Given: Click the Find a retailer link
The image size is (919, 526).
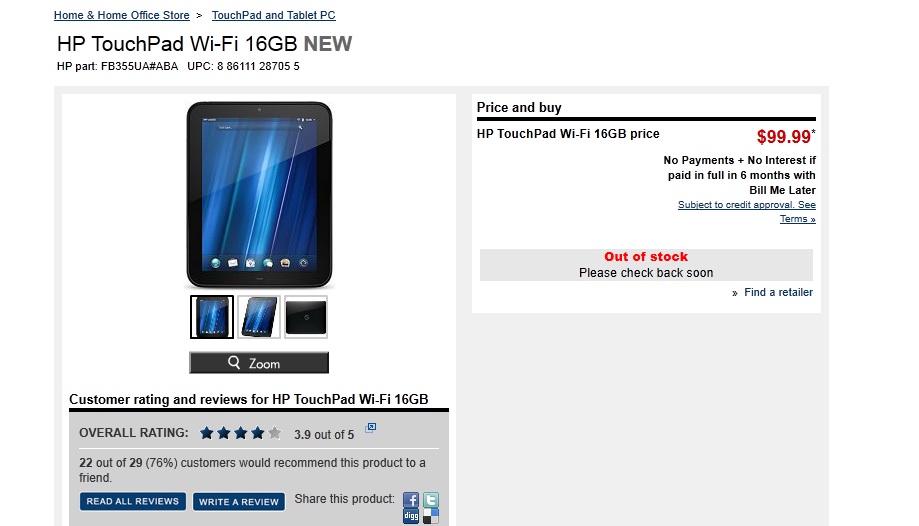Looking at the screenshot, I should pyautogui.click(x=778, y=292).
